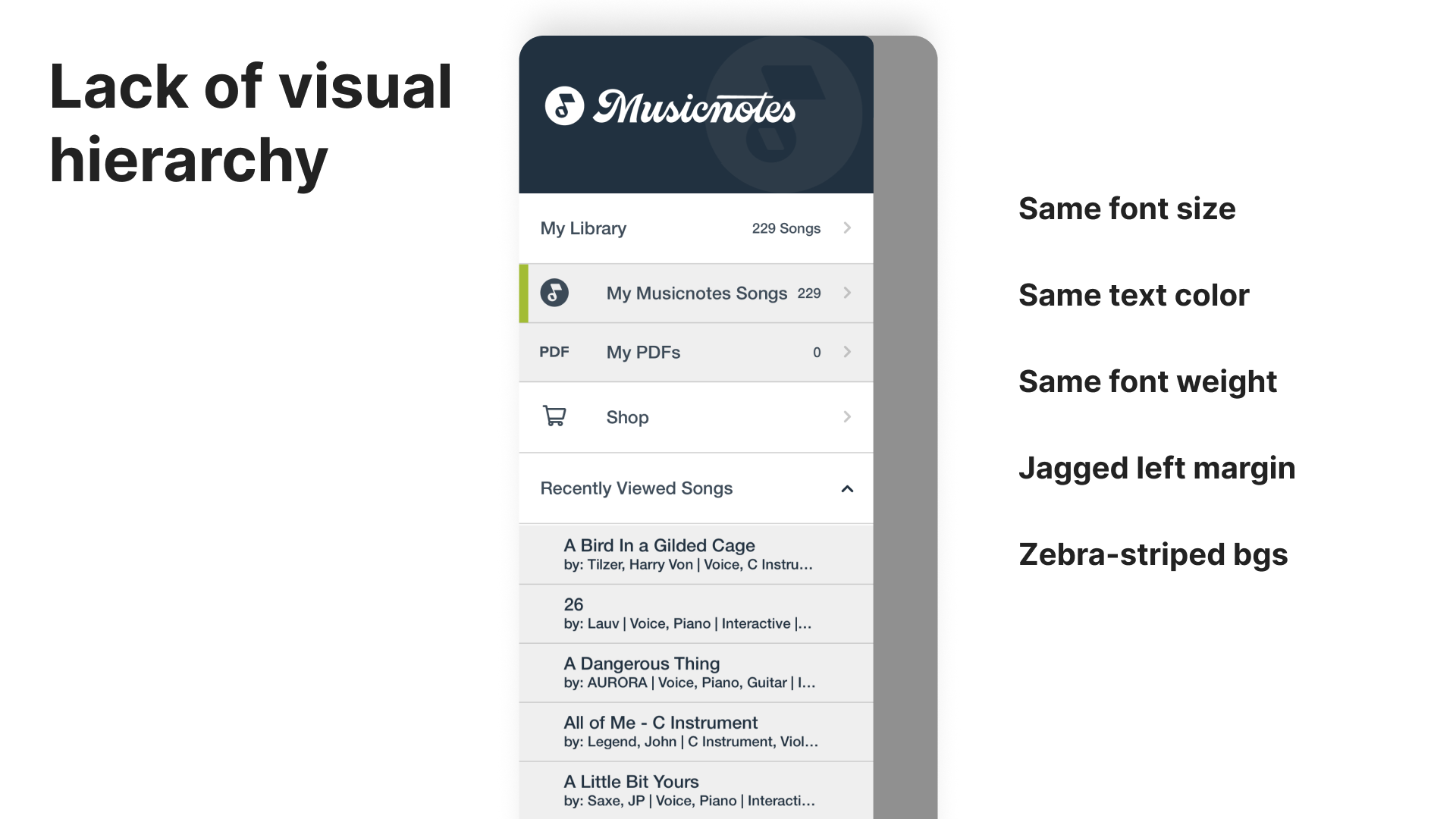Select A Little Bit Yours song
The height and width of the screenshot is (819, 1456).
(x=631, y=782)
